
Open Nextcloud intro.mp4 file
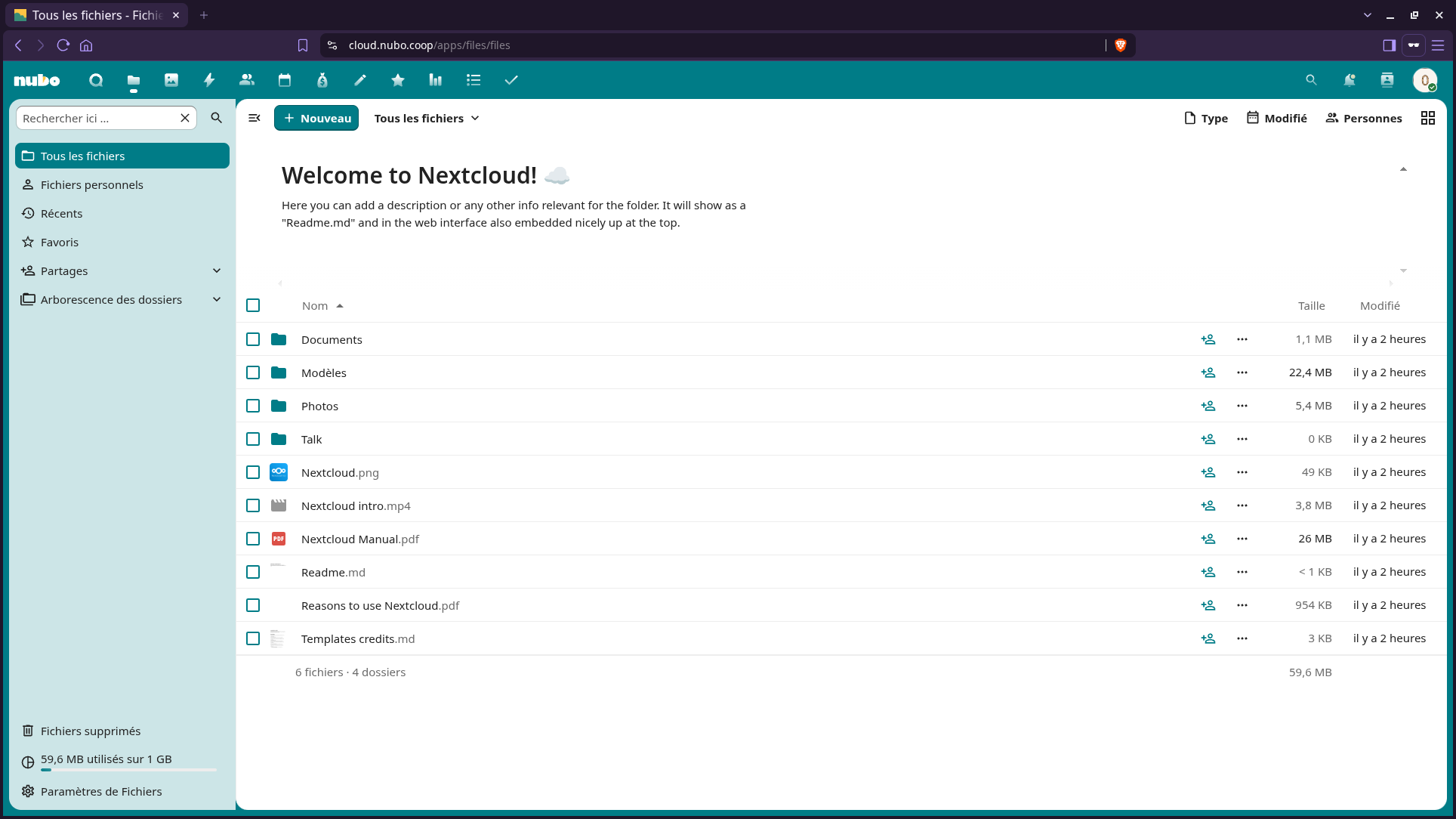point(356,505)
